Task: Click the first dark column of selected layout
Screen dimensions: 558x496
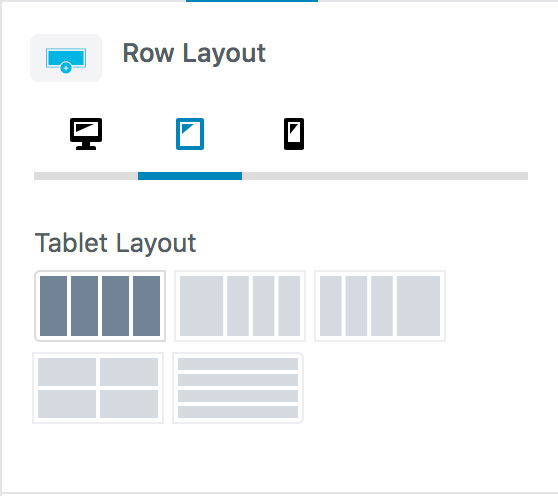Action: tap(53, 306)
